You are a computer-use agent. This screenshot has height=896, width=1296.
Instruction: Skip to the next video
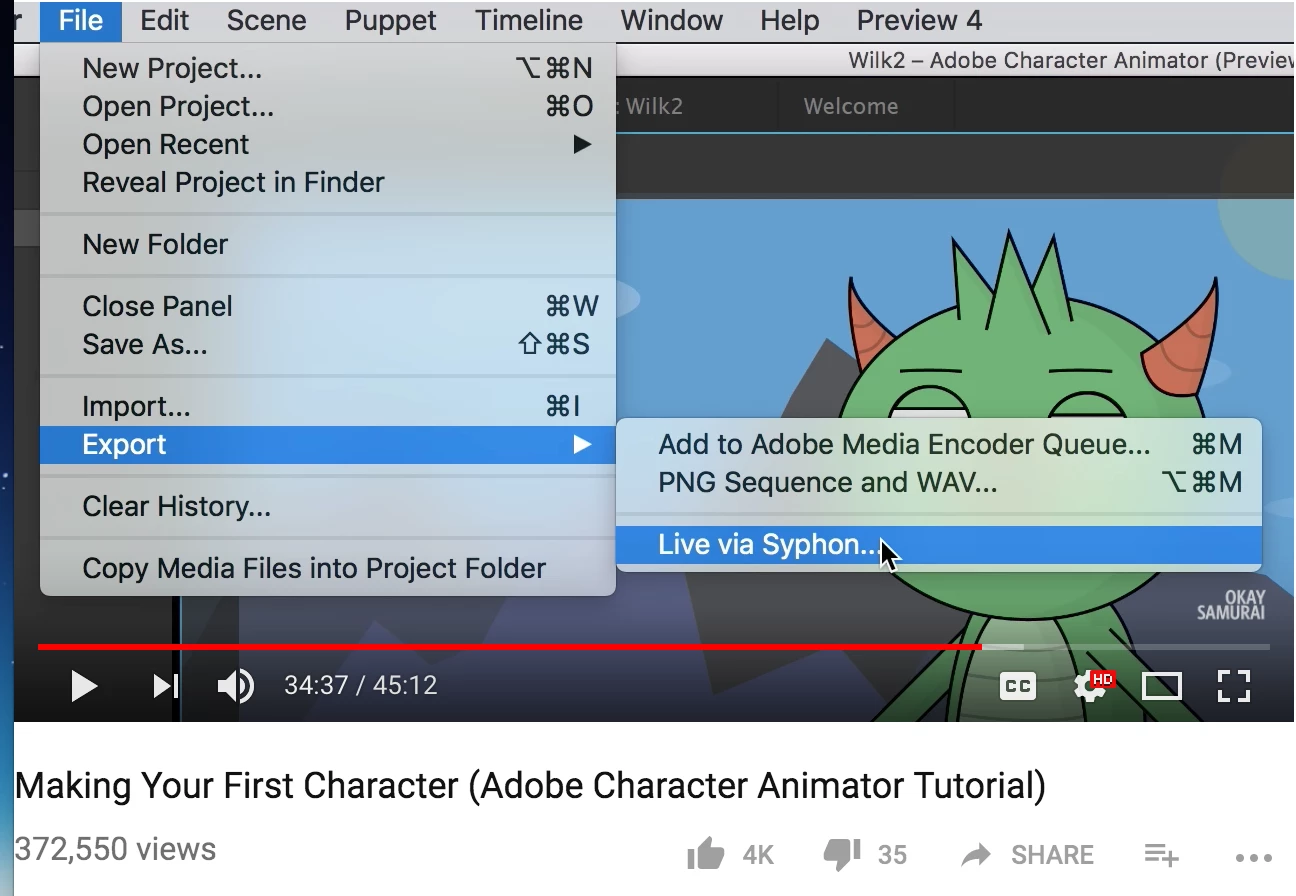click(x=165, y=686)
